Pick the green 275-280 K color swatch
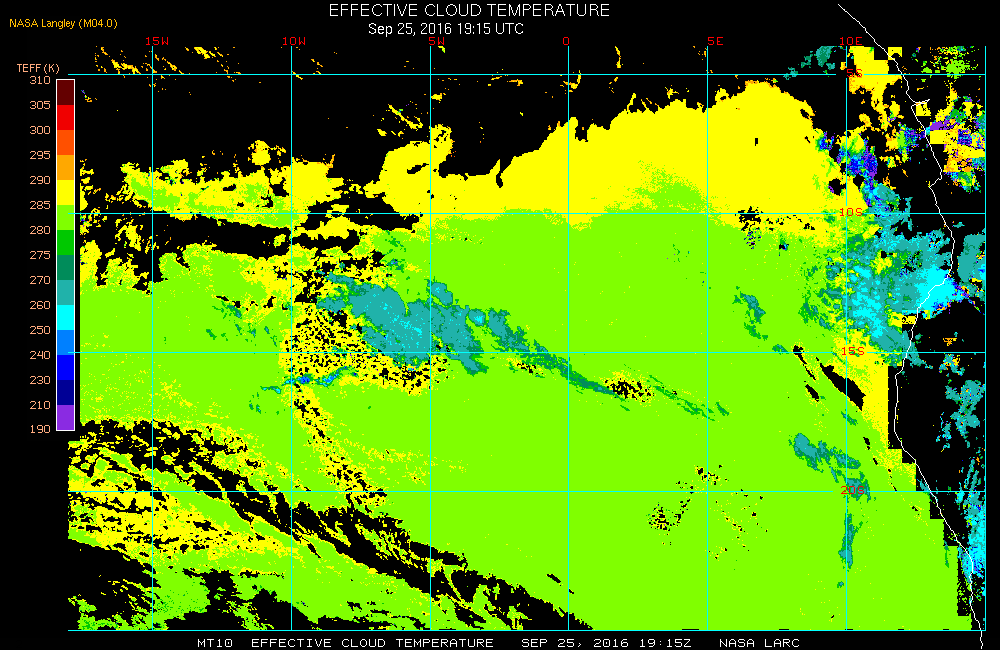Viewport: 1000px width, 650px height. pyautogui.click(x=66, y=242)
